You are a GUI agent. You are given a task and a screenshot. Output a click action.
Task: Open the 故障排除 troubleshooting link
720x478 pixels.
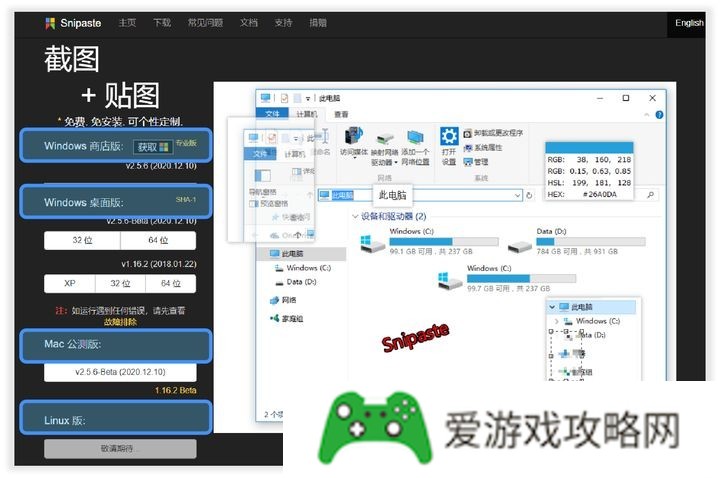coord(120,321)
